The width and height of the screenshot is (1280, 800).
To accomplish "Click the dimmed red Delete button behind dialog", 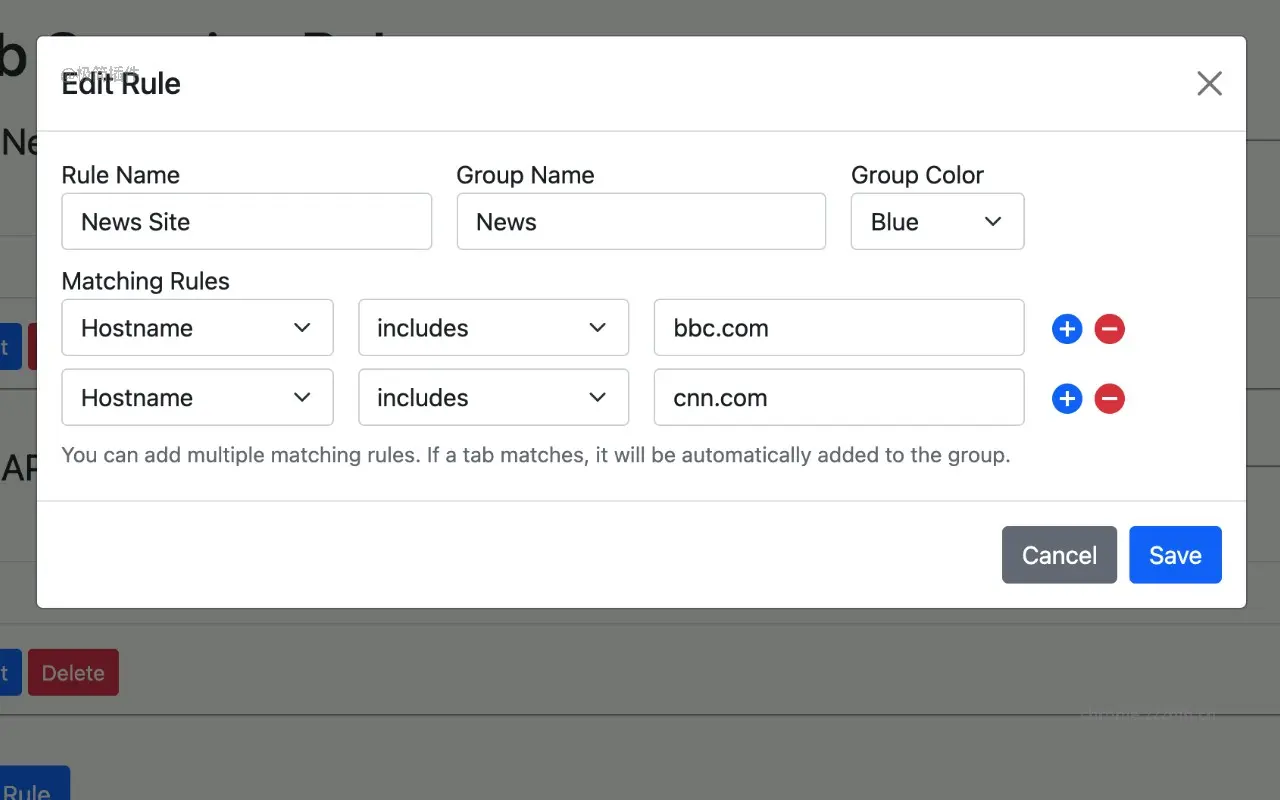I will point(73,673).
